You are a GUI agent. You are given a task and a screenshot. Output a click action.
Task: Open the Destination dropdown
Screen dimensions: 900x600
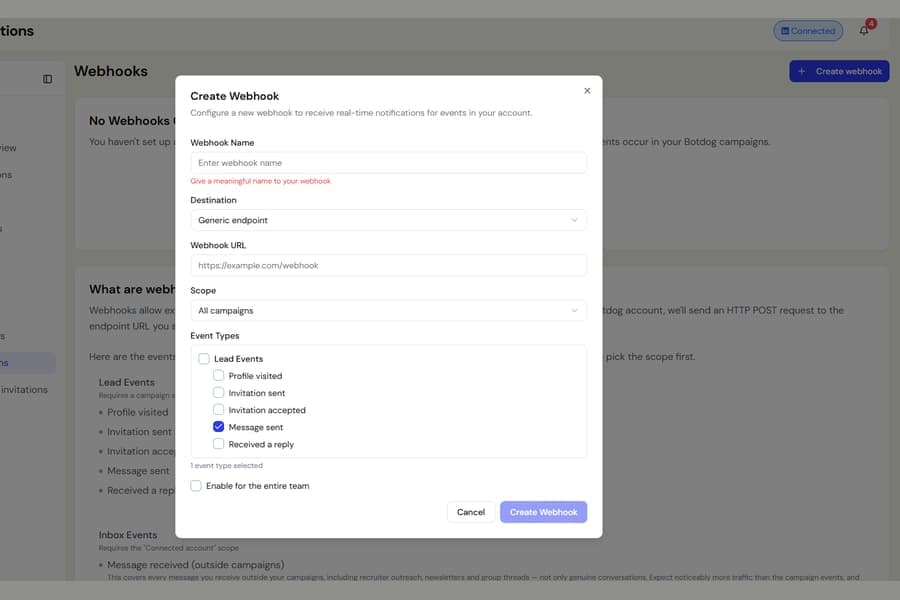(389, 220)
